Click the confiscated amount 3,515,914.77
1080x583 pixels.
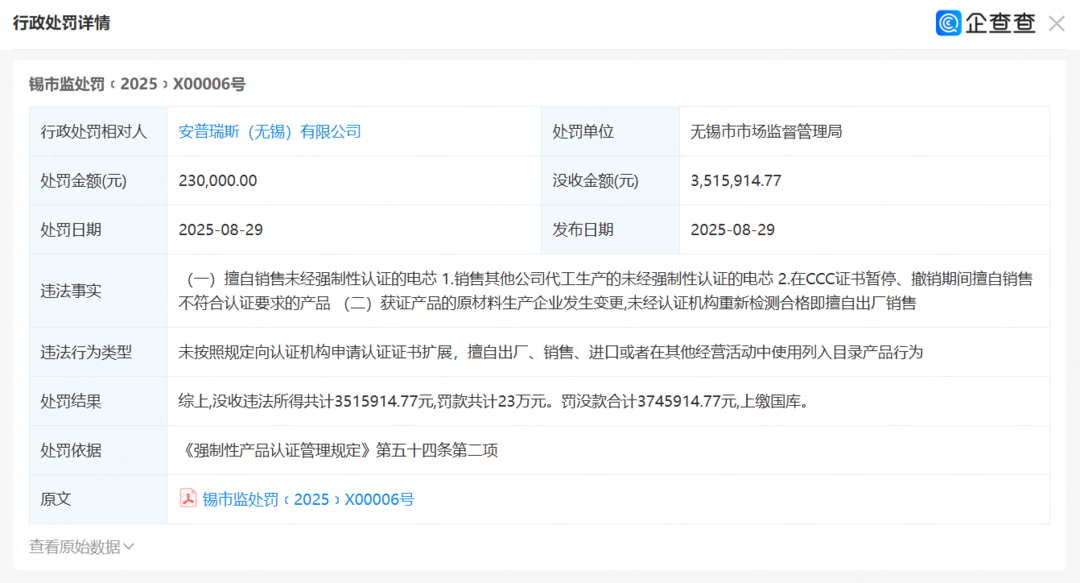click(736, 180)
